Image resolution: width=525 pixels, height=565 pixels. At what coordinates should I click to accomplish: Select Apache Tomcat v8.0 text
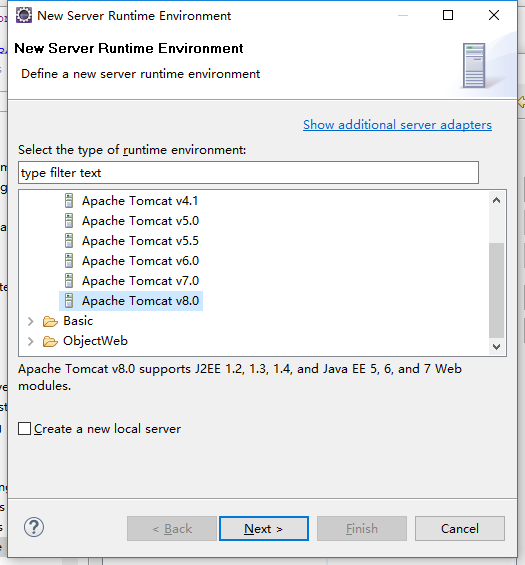click(x=140, y=301)
